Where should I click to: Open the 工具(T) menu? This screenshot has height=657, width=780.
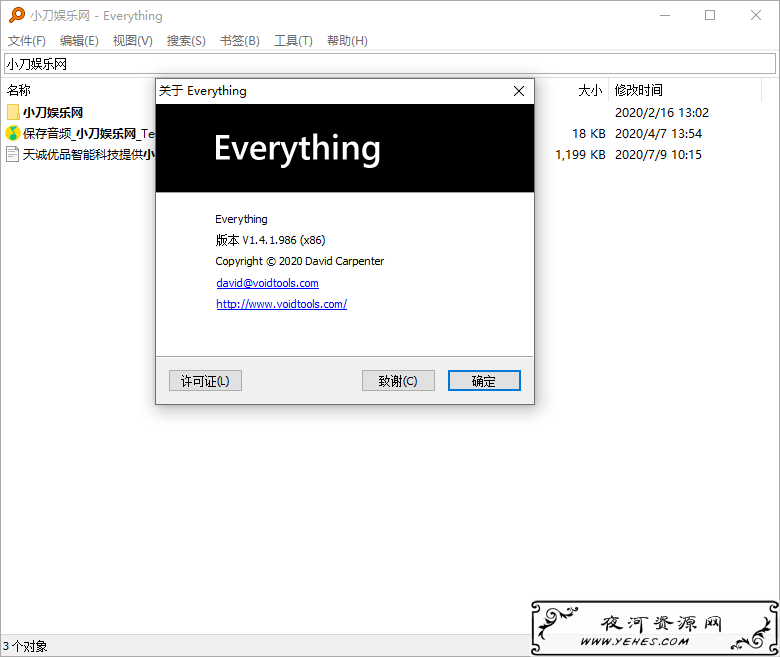pos(293,41)
